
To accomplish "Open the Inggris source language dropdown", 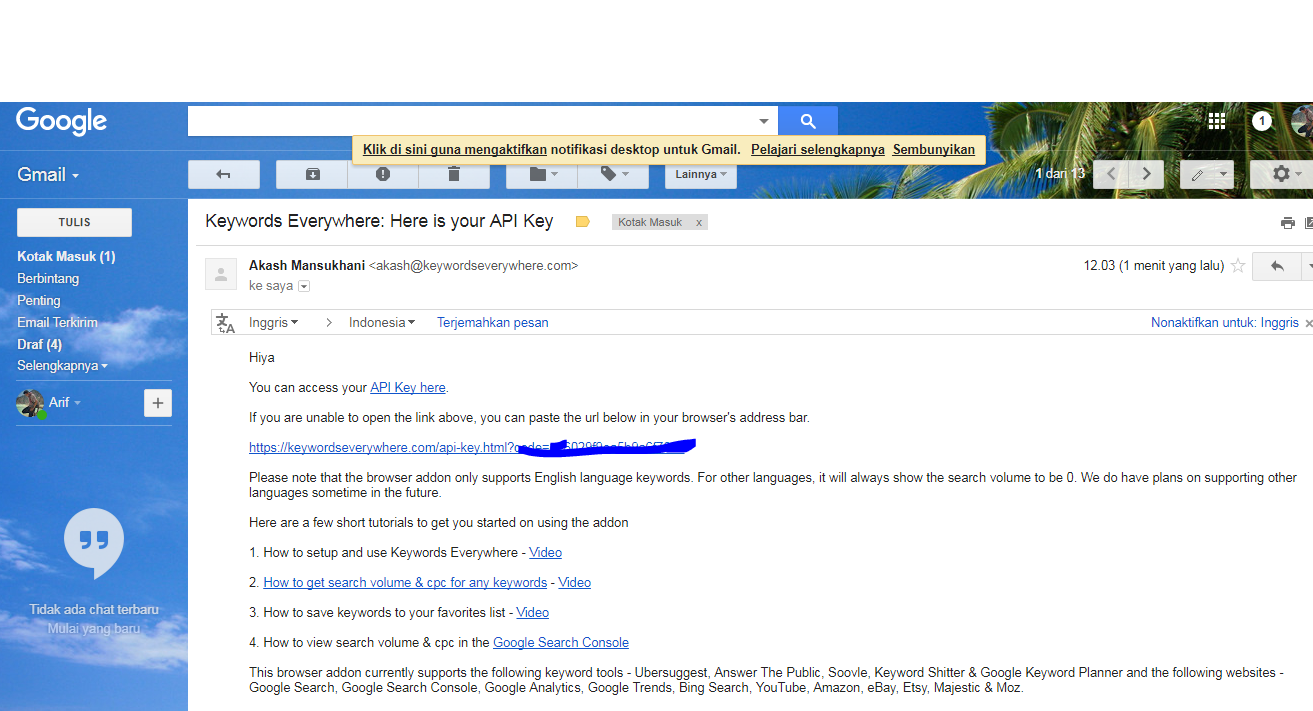I will [274, 322].
